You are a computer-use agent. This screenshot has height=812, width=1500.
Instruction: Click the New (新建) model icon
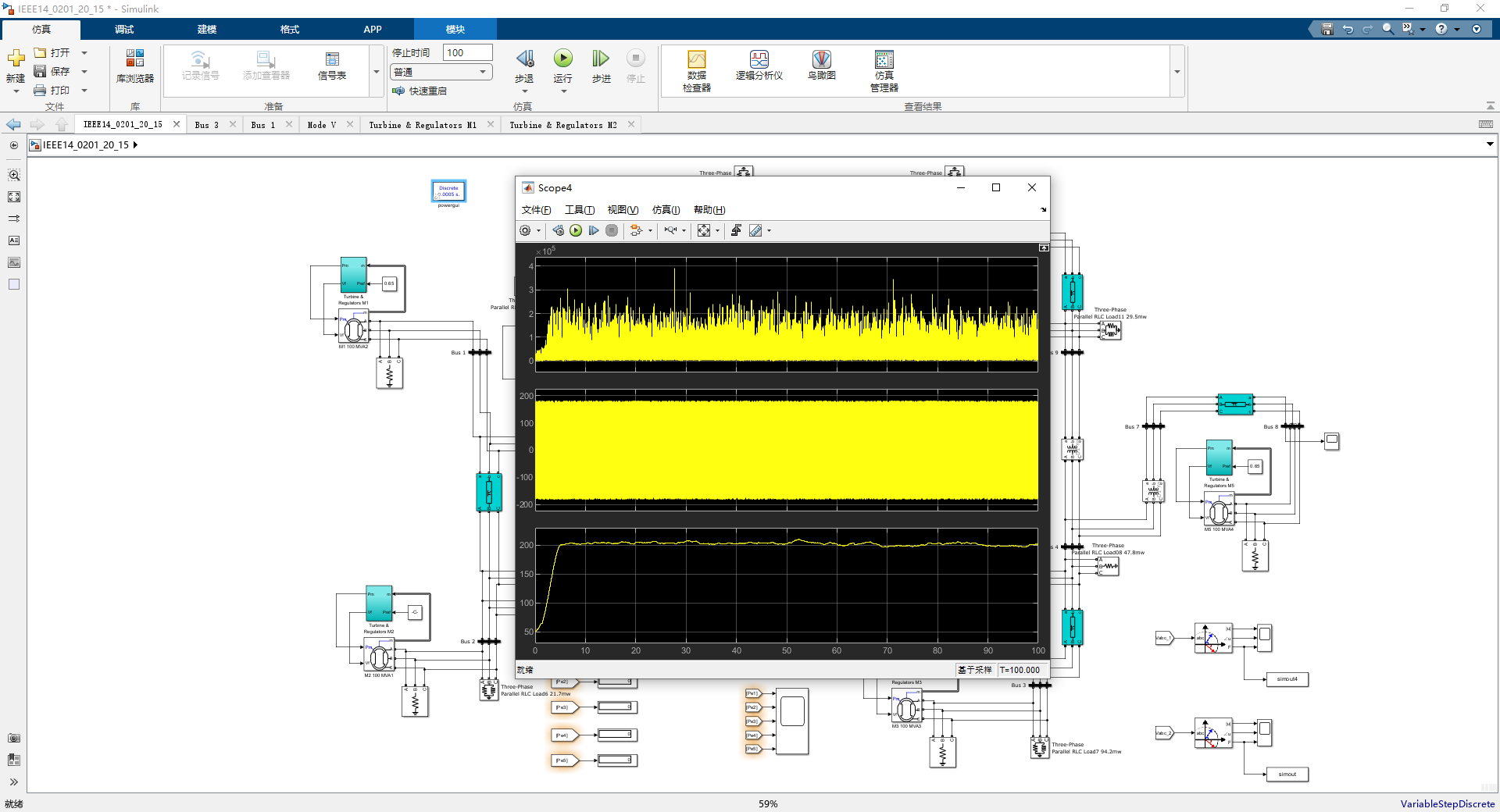[x=16, y=59]
